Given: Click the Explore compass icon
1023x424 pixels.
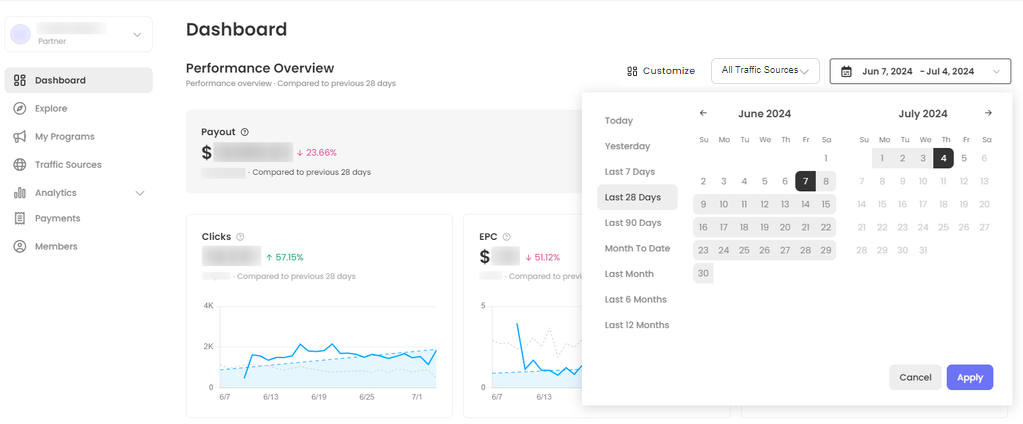Looking at the screenshot, I should (x=20, y=108).
